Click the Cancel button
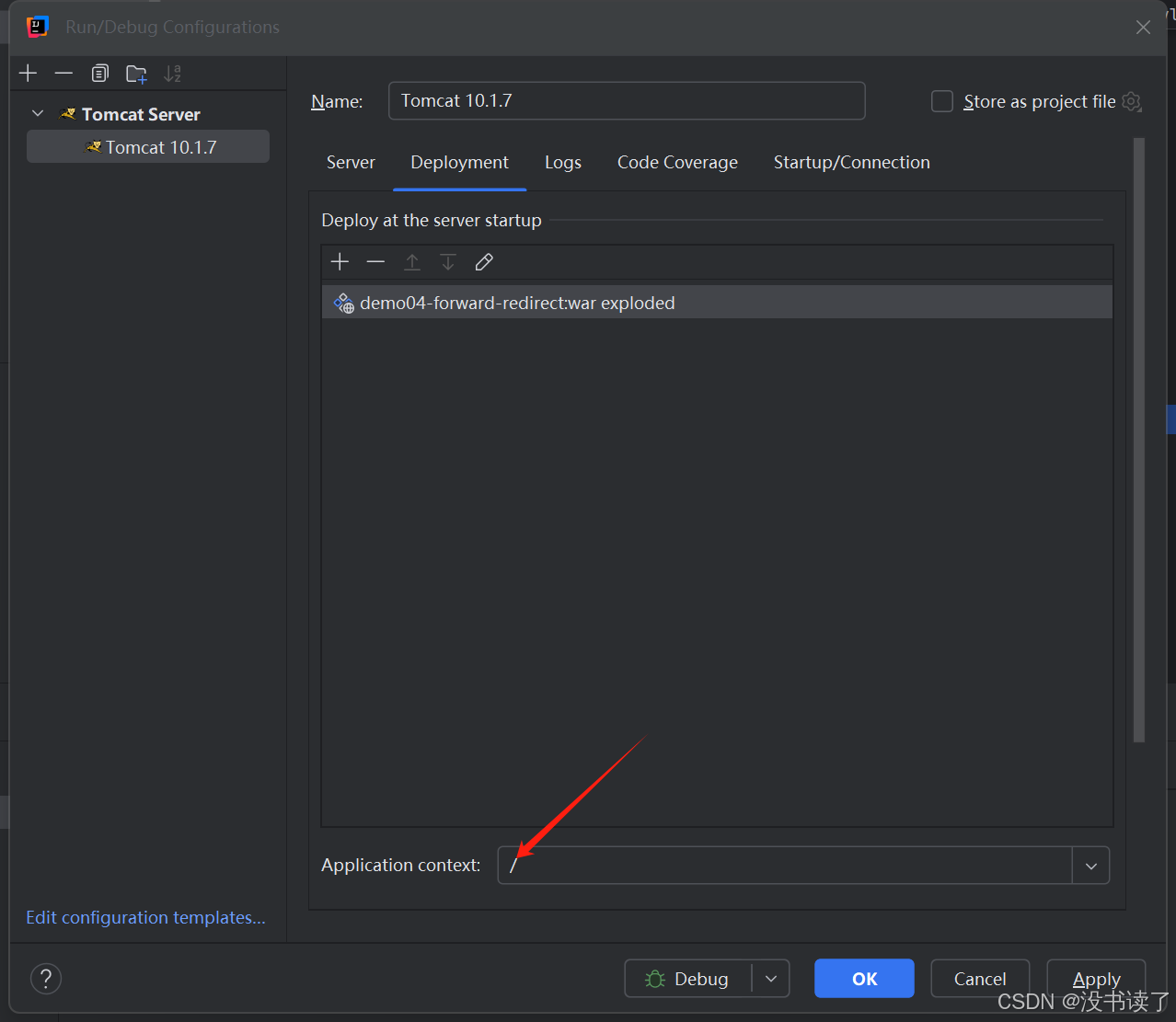The height and width of the screenshot is (1022, 1176). point(980,979)
